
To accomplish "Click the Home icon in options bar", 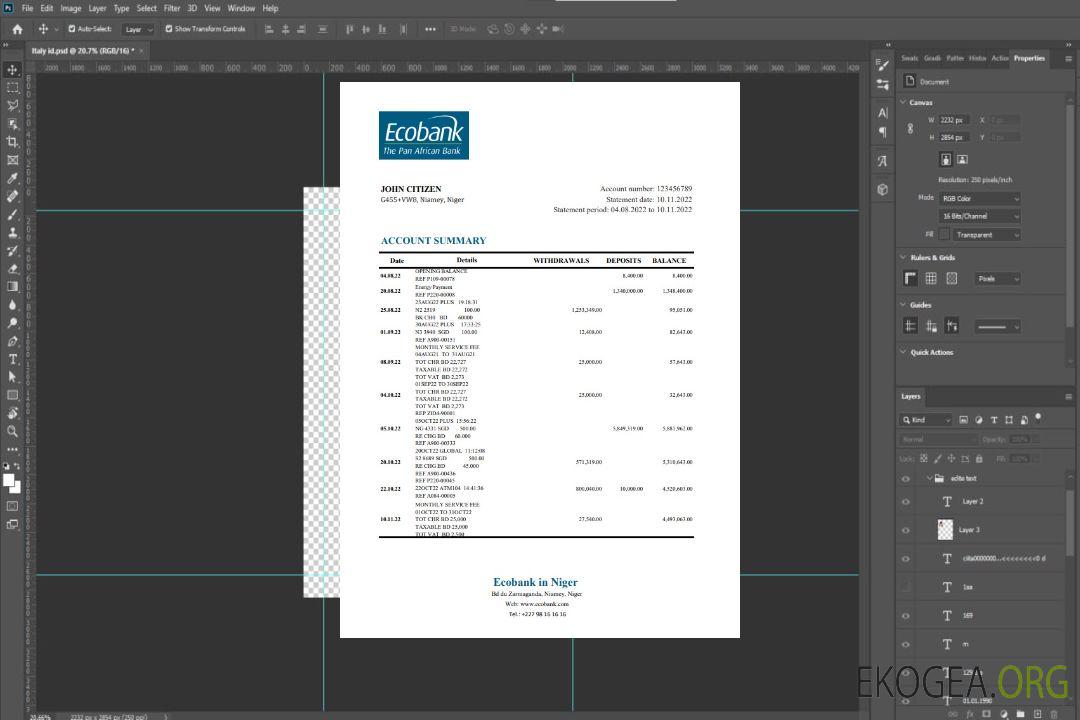I will pos(16,29).
